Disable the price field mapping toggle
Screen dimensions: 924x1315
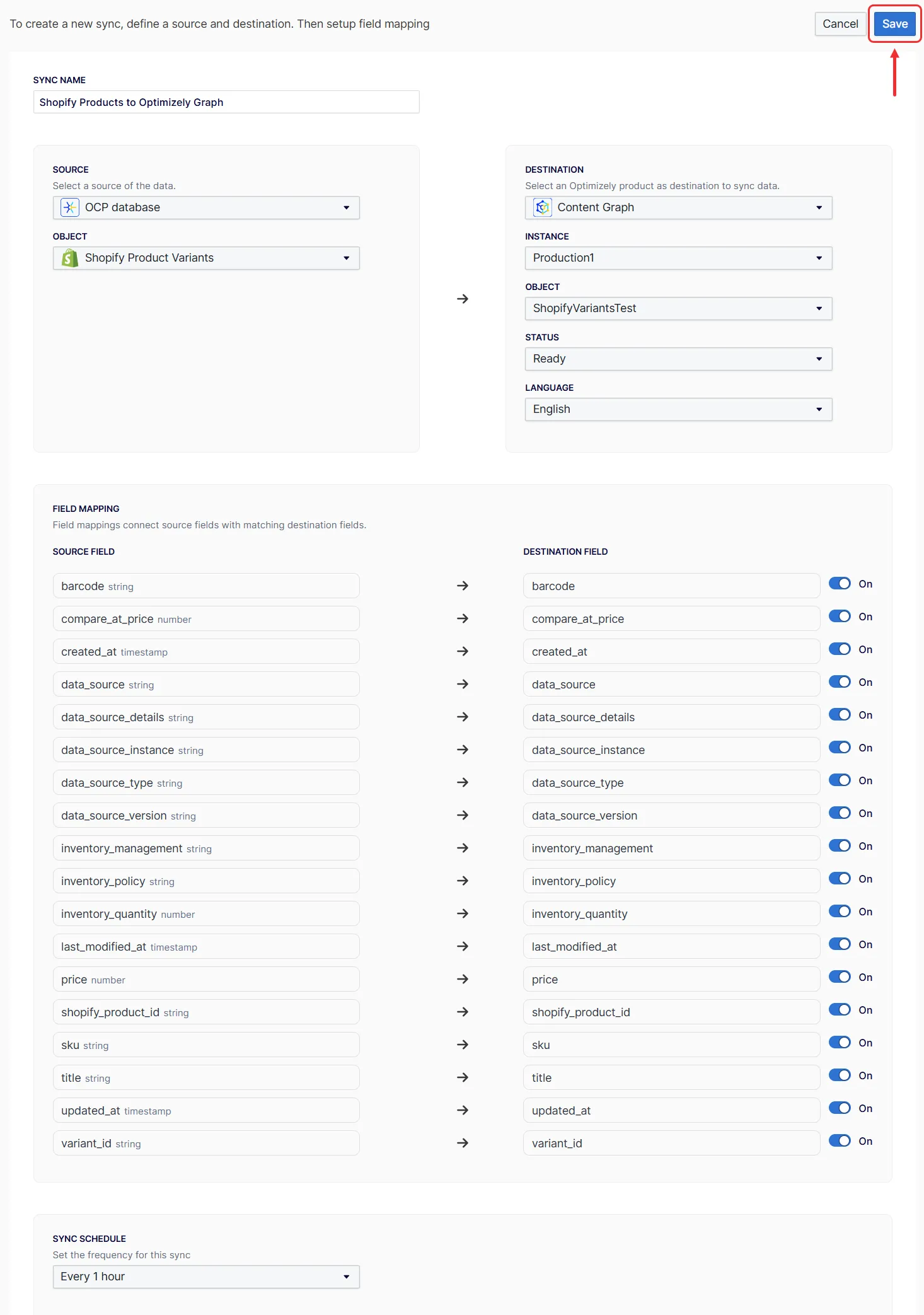coord(840,977)
